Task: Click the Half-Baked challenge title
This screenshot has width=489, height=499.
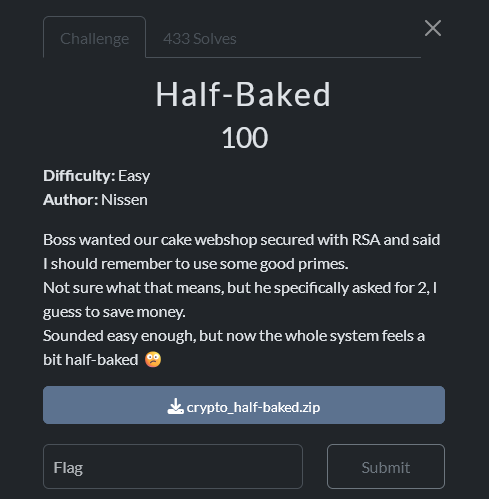Action: (243, 95)
